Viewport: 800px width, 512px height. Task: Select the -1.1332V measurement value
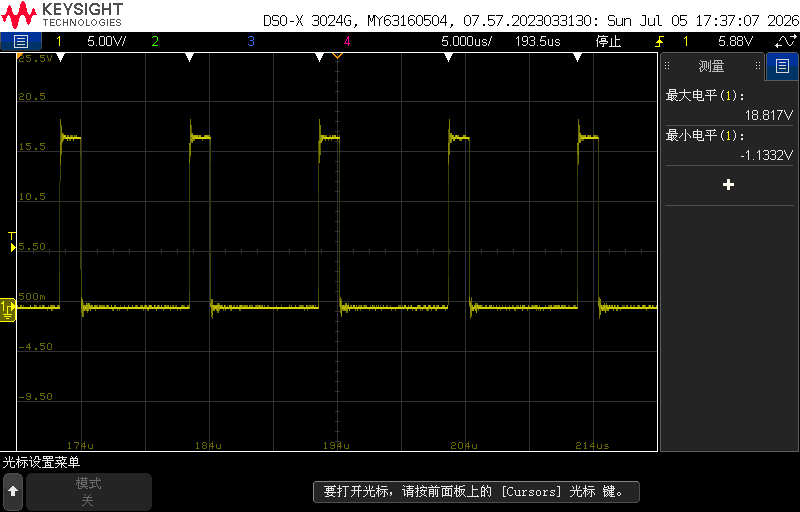pos(767,156)
